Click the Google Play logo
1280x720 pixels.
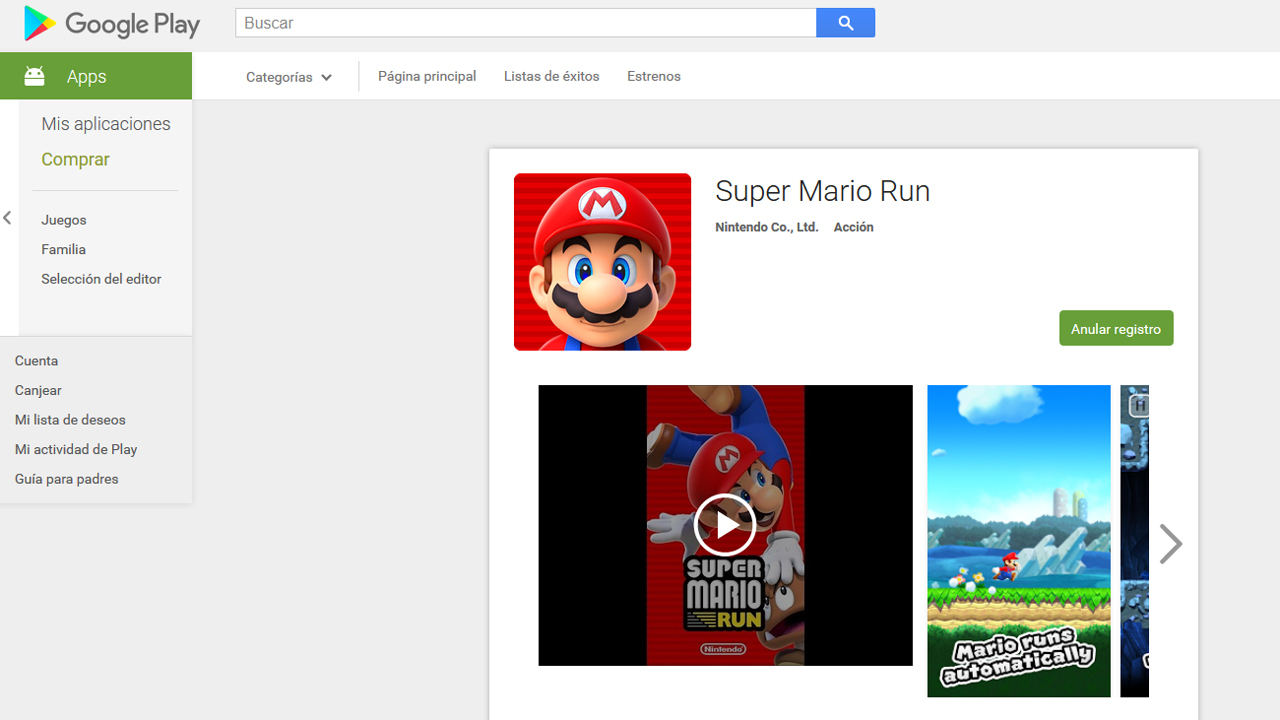[112, 24]
